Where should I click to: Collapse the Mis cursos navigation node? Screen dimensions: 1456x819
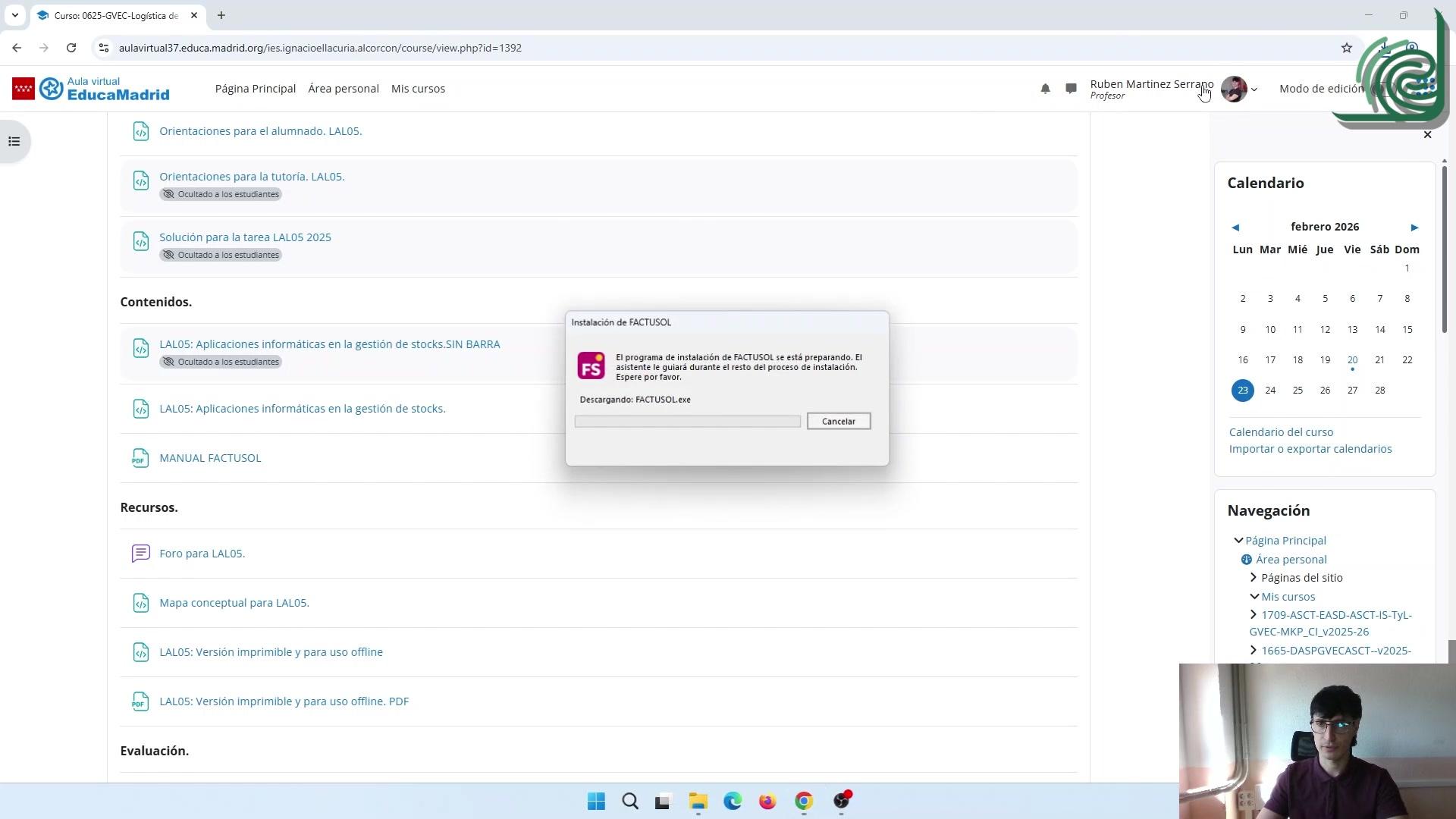pyautogui.click(x=1254, y=597)
